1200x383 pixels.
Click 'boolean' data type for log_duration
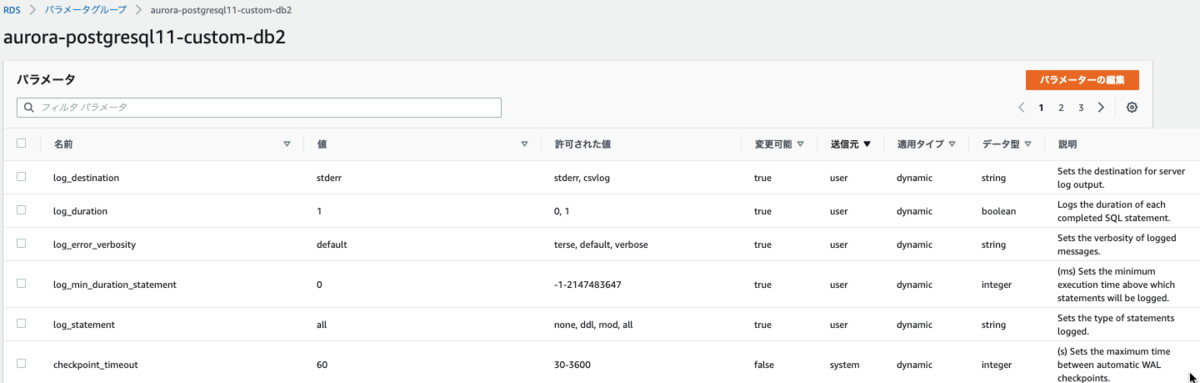coord(998,211)
